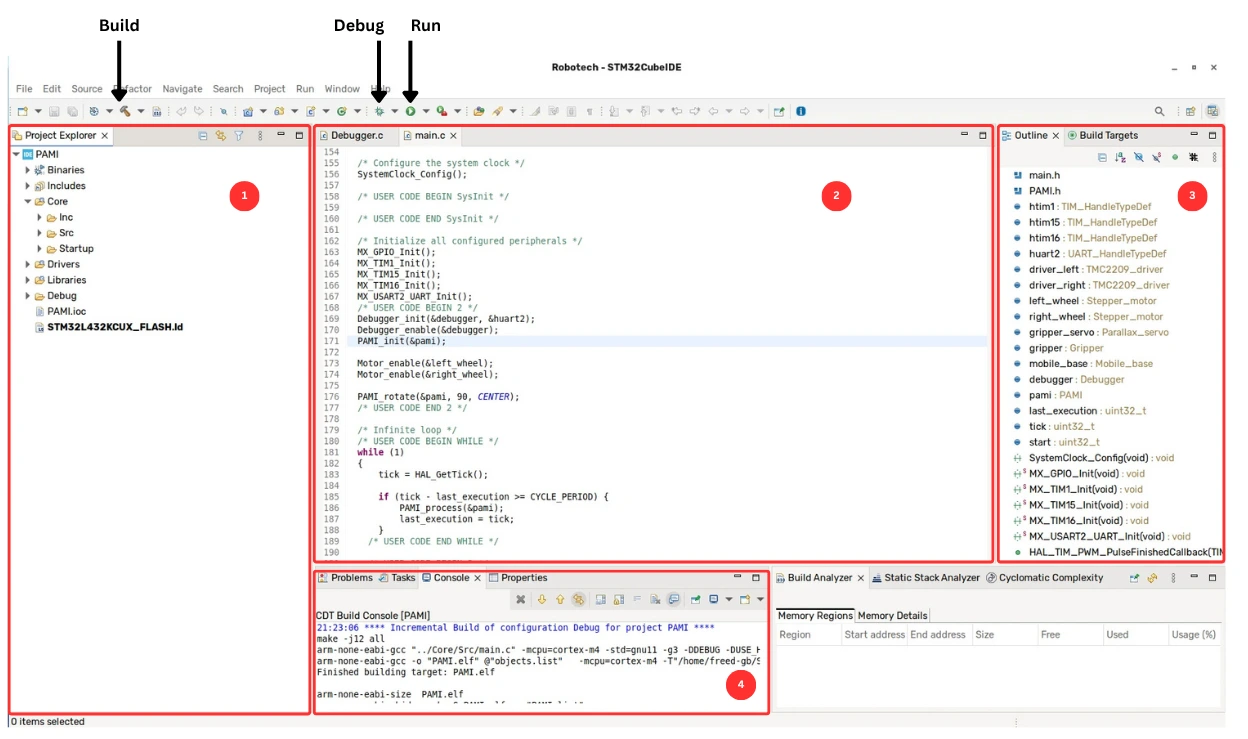This screenshot has height=739, width=1248.
Task: Click the Build hammer icon in toolbar
Action: 125,111
